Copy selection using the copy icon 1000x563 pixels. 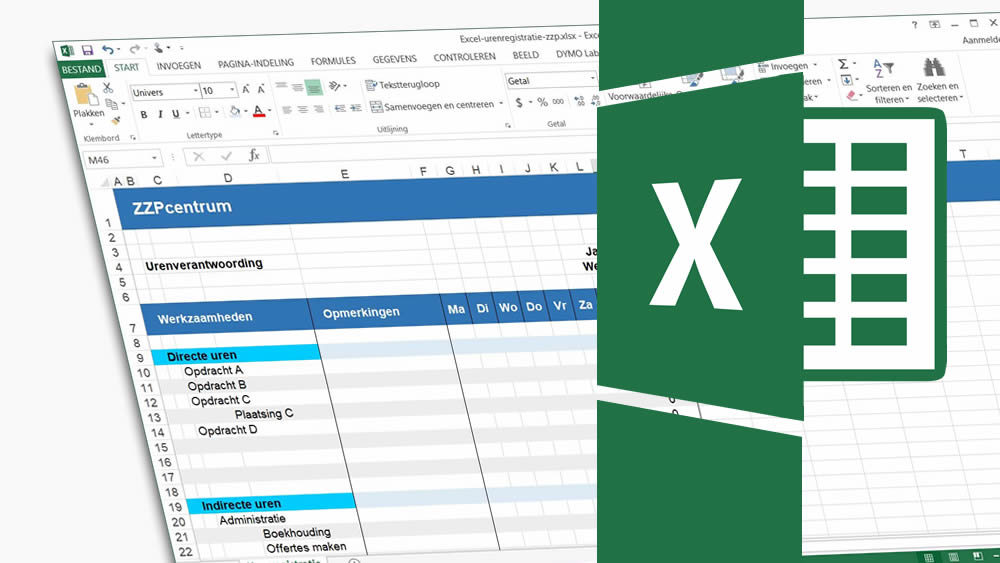click(111, 104)
